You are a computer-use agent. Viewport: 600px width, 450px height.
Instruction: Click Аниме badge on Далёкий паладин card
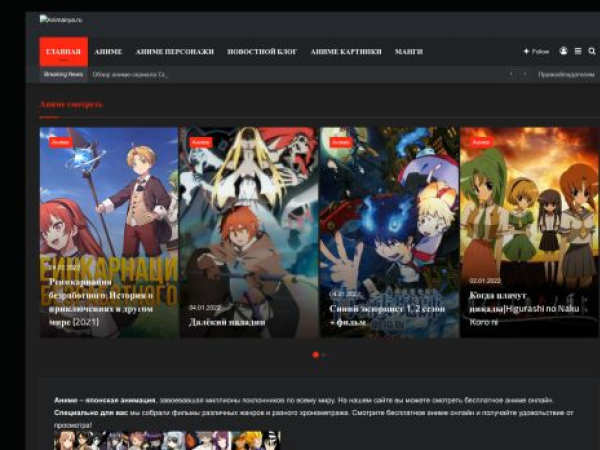pos(201,142)
